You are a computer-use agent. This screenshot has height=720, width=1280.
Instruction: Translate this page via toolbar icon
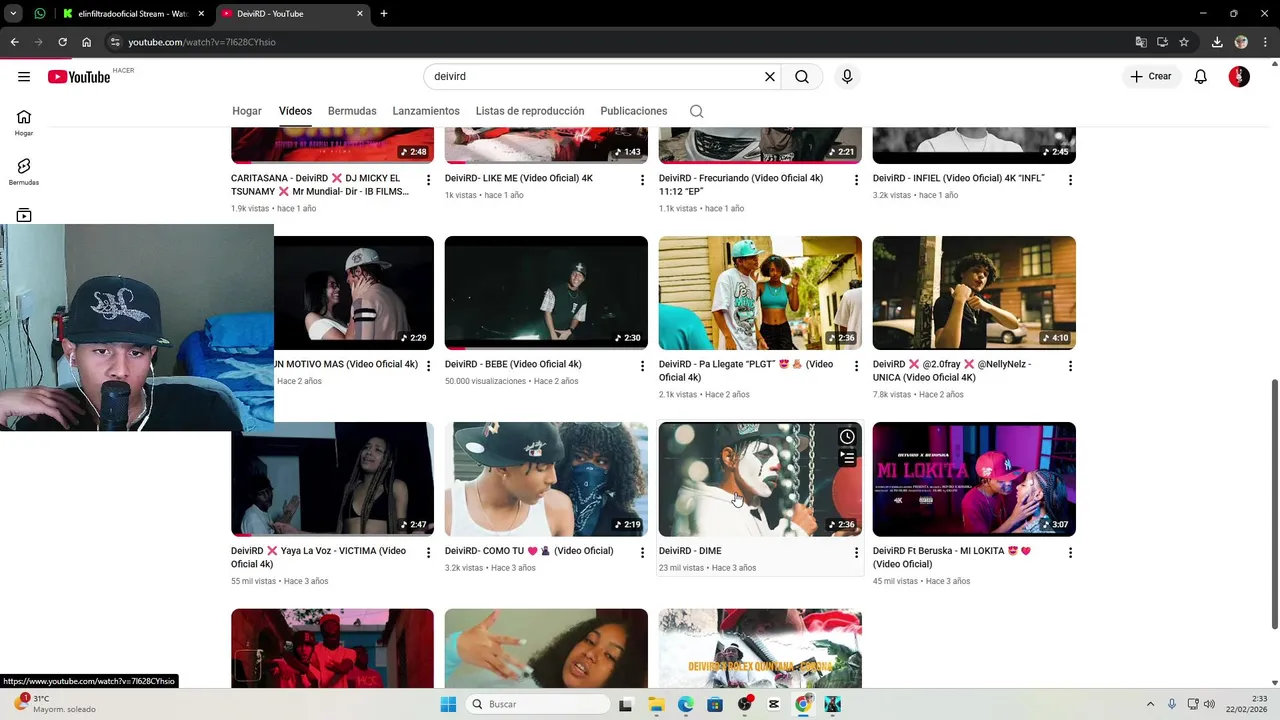click(1140, 42)
